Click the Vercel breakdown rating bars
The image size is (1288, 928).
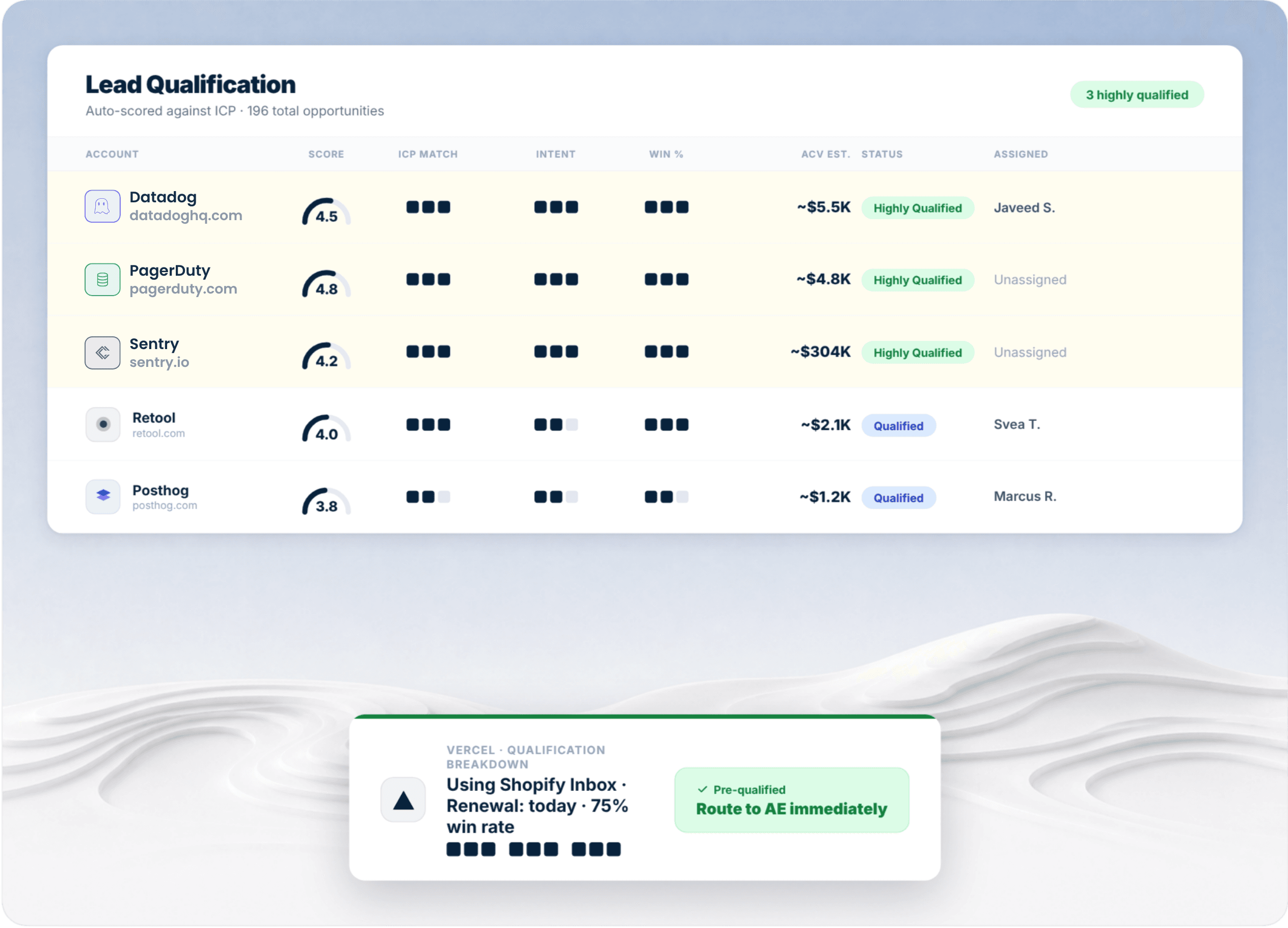533,849
